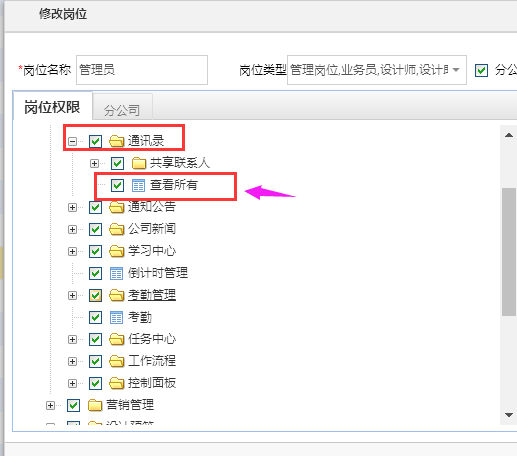Viewport: 517px width, 456px height.
Task: Expand the 任务中心 tree node
Action: (x=72, y=339)
